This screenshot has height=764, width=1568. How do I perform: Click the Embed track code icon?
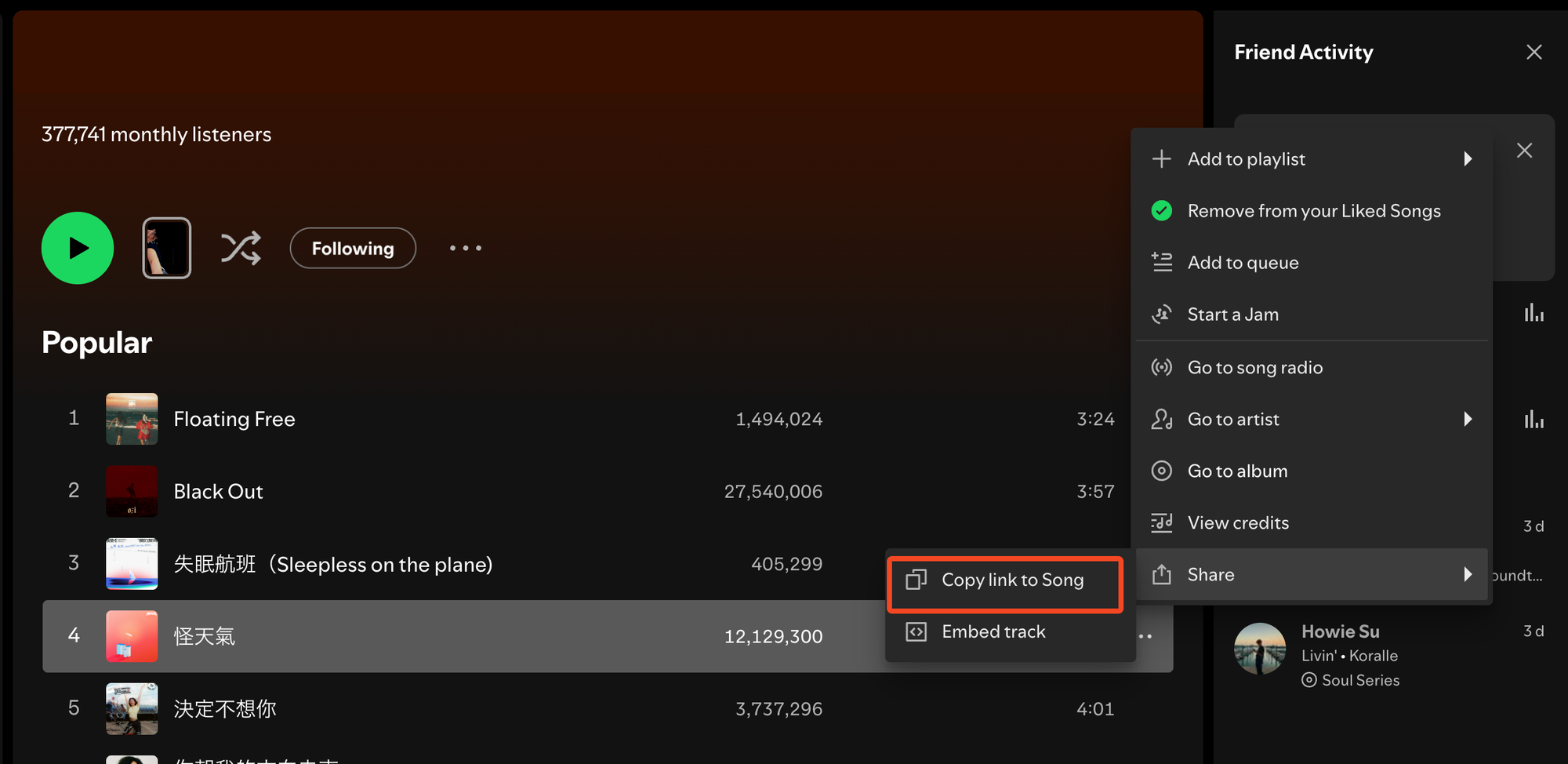click(x=916, y=631)
